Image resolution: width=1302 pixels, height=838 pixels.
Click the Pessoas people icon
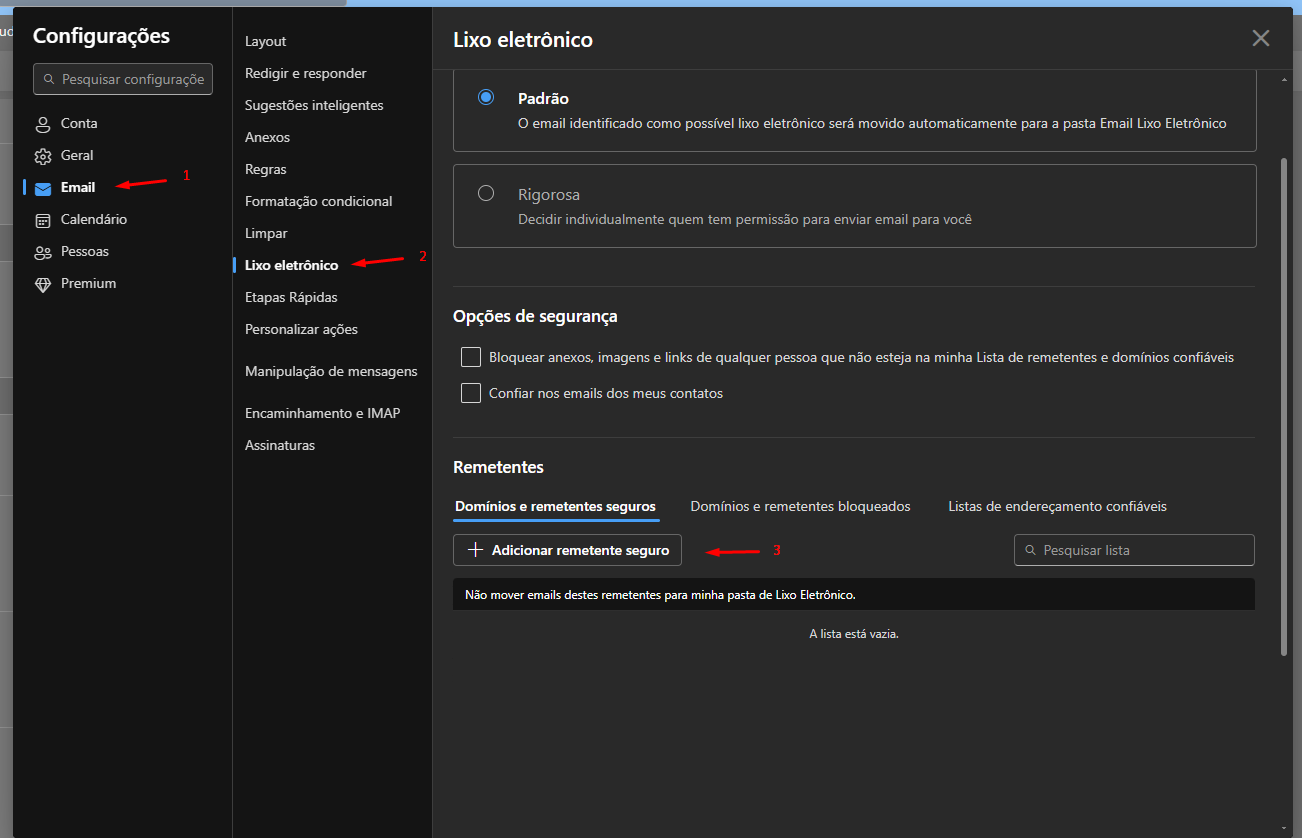pos(42,252)
